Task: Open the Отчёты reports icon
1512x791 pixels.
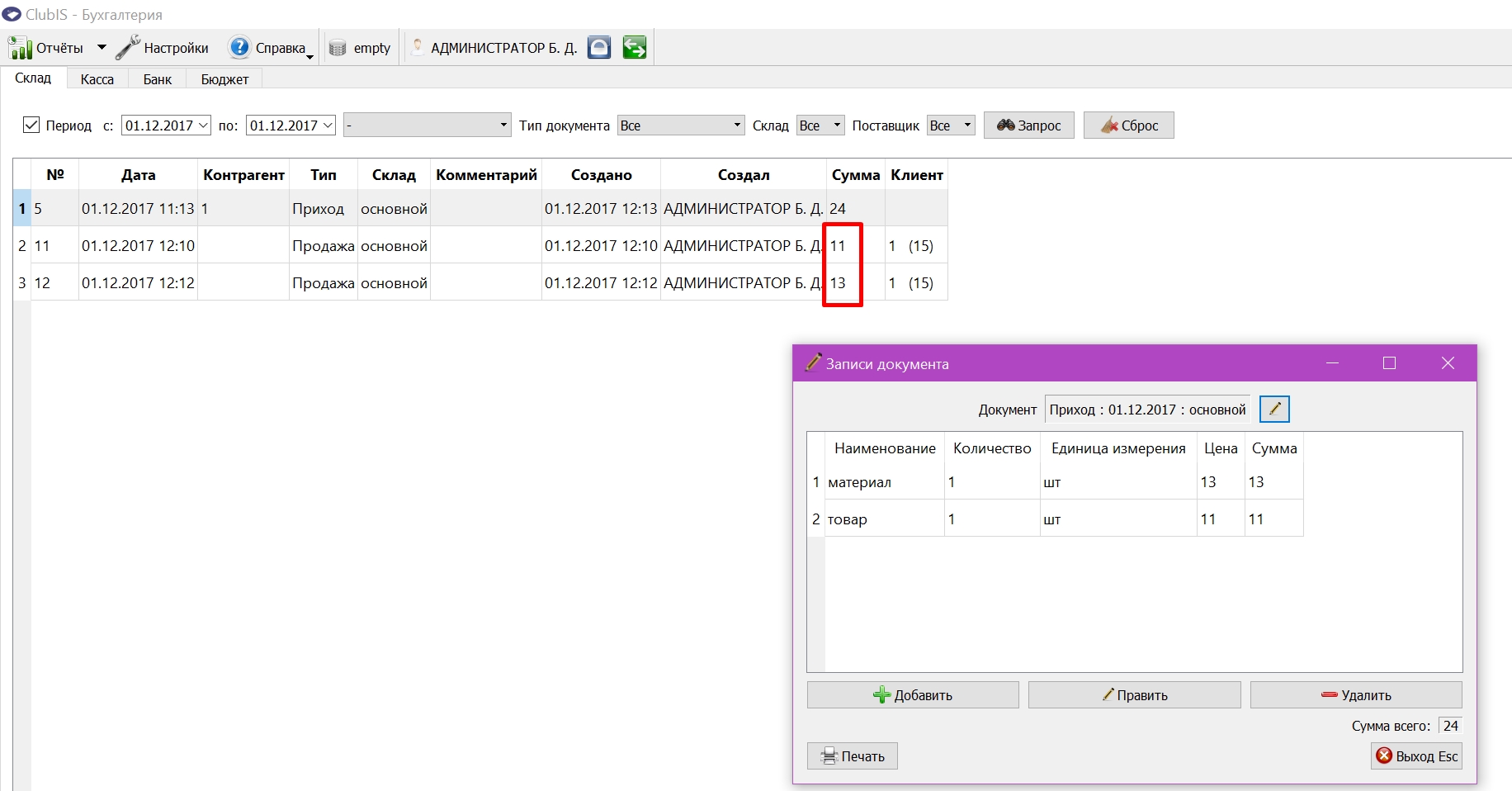Action: (20, 48)
